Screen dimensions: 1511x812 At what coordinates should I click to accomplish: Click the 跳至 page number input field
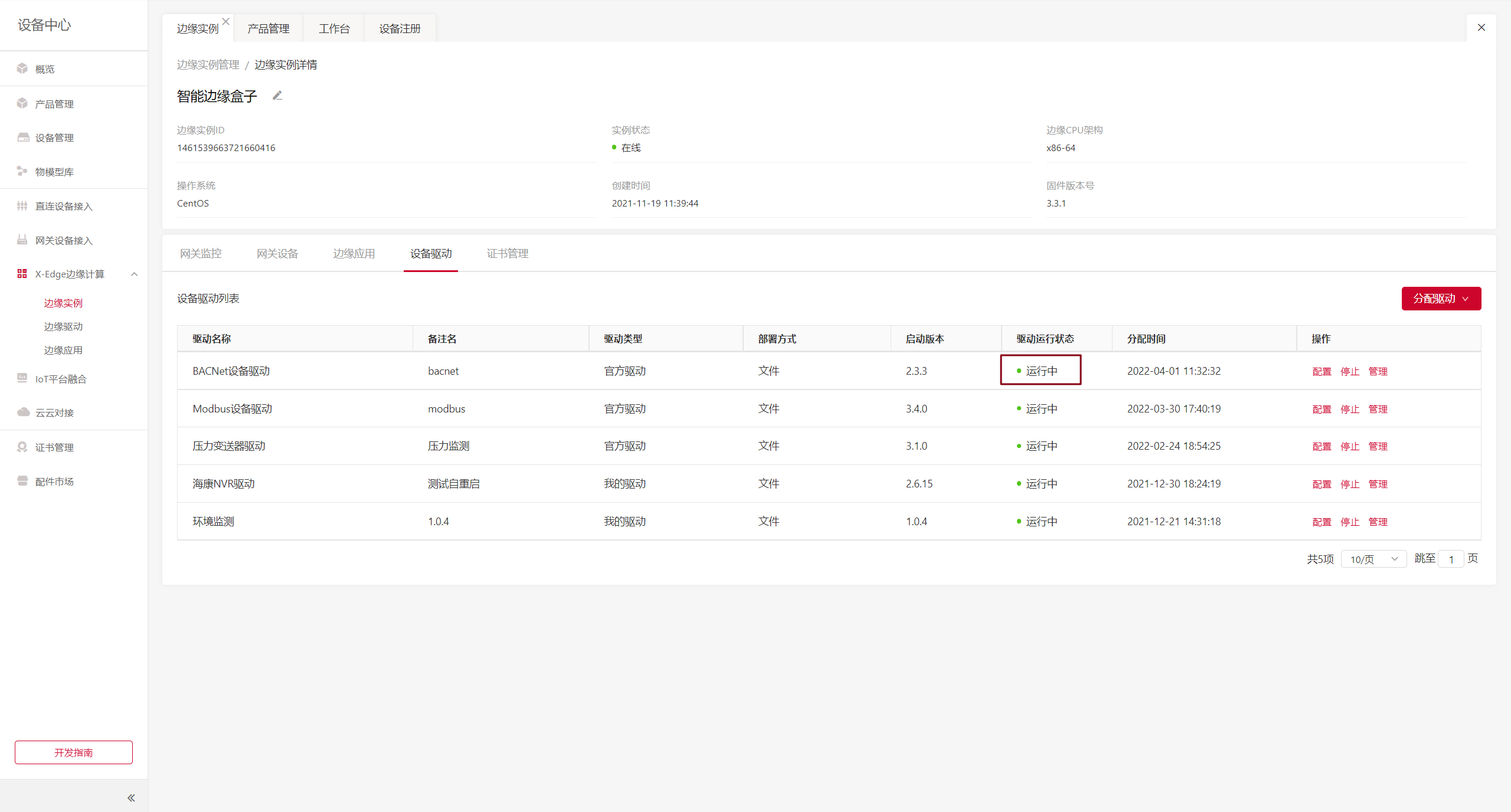pos(1451,559)
